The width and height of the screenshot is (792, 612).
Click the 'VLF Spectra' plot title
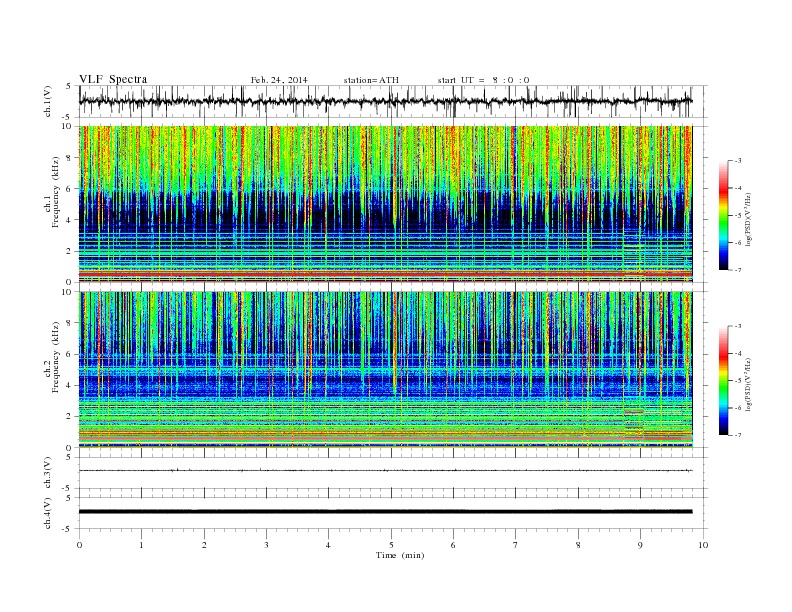[113, 79]
